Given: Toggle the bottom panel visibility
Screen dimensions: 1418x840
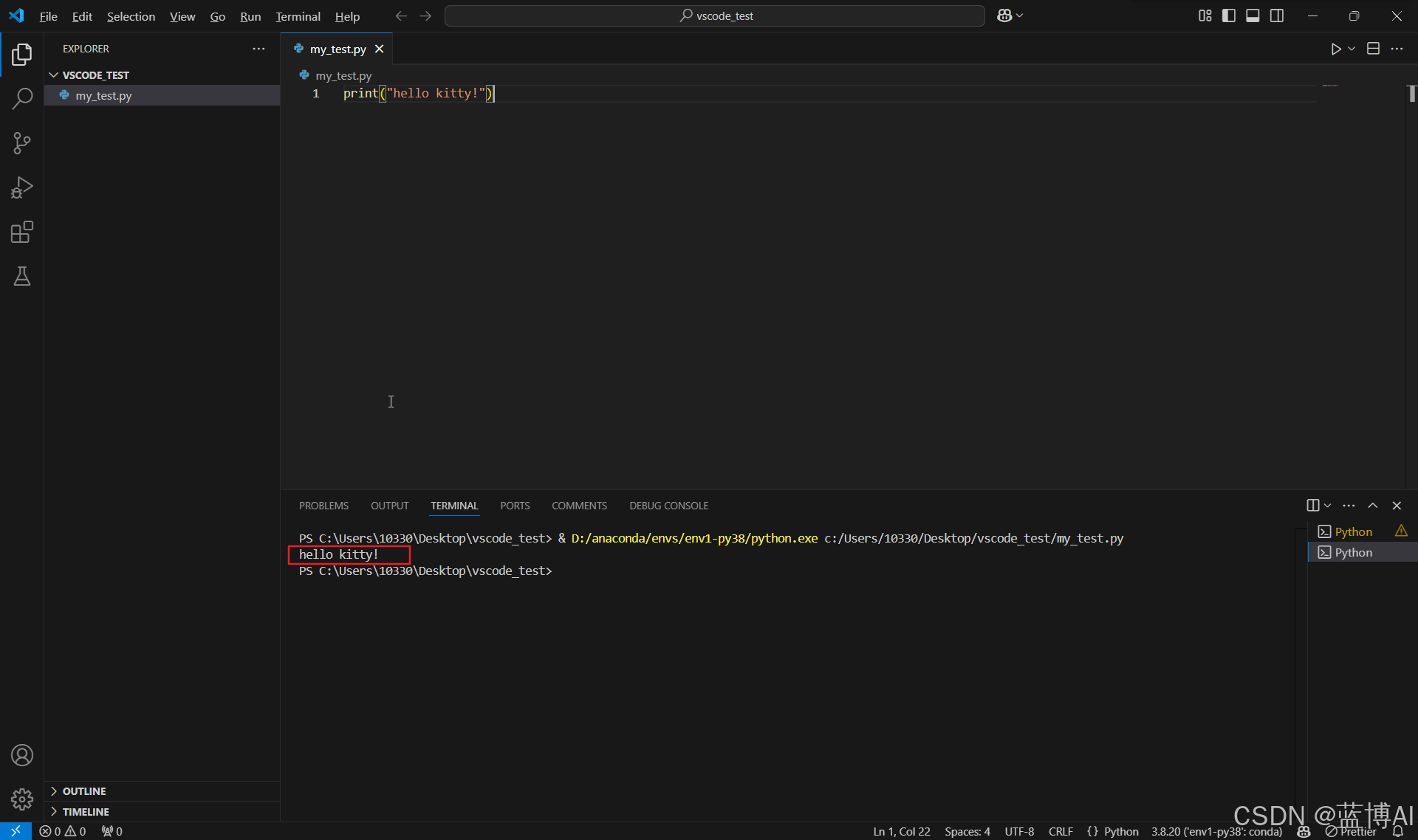Looking at the screenshot, I should tap(1253, 16).
